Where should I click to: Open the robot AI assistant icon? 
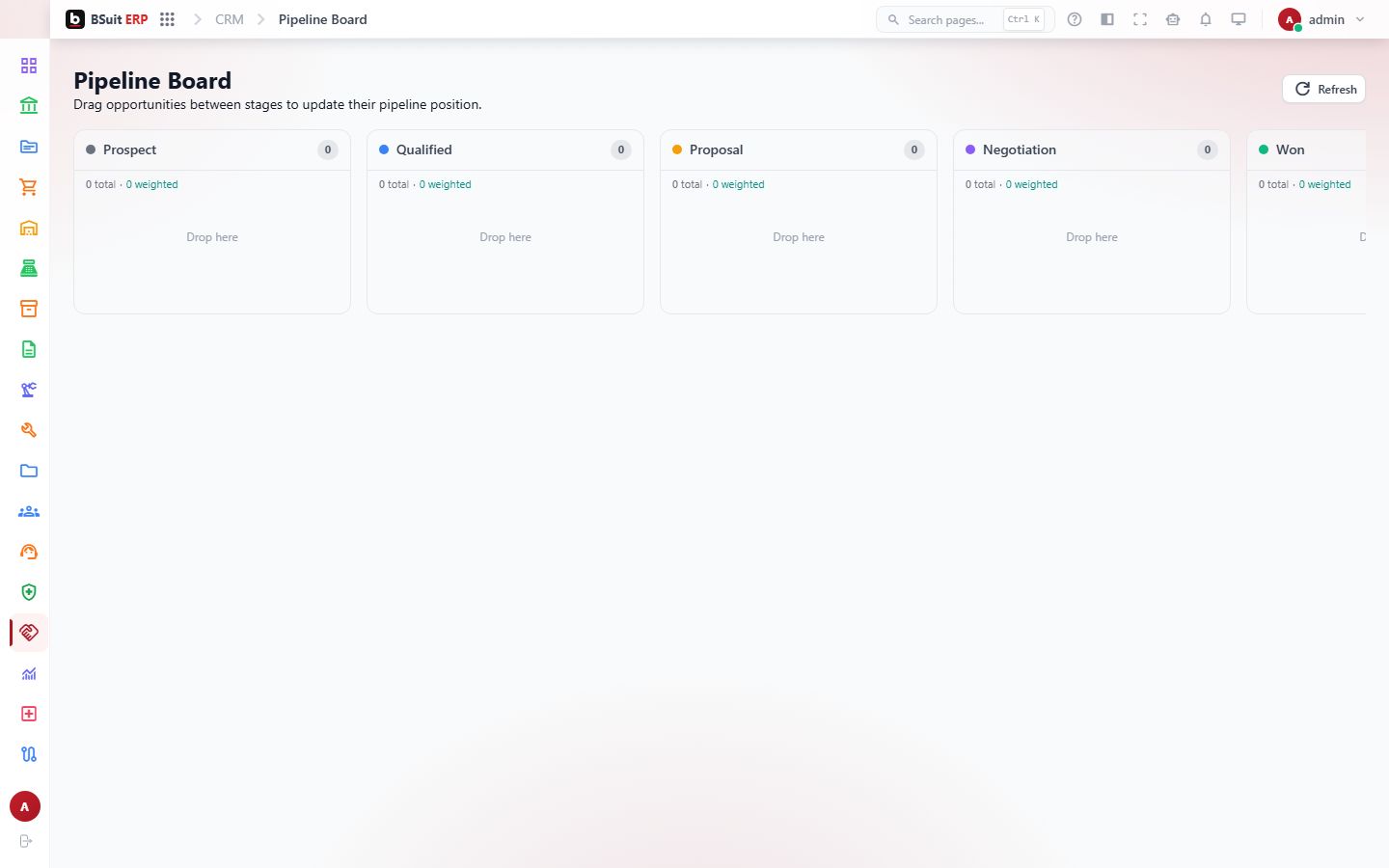[x=1173, y=19]
